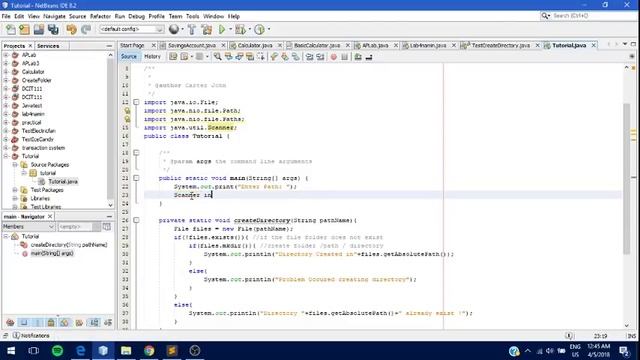Click the Profile Project clock icon
This screenshot has width=640, height=360.
tap(259, 29)
